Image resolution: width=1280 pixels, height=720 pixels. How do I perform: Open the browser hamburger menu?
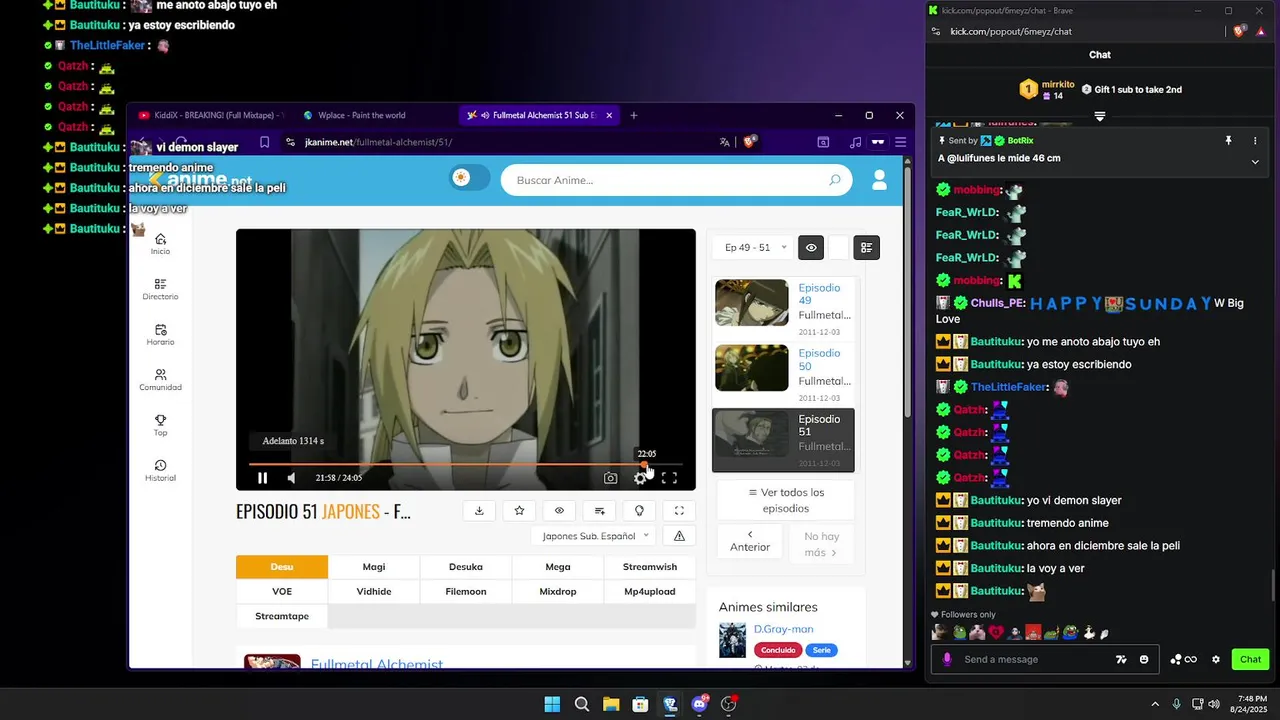pos(900,142)
